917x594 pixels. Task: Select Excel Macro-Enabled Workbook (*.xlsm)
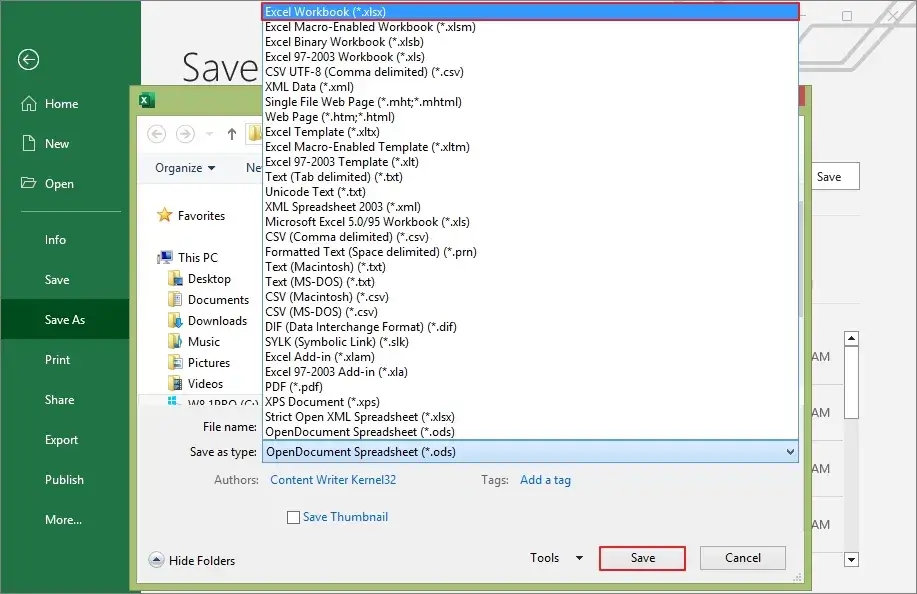click(530, 27)
